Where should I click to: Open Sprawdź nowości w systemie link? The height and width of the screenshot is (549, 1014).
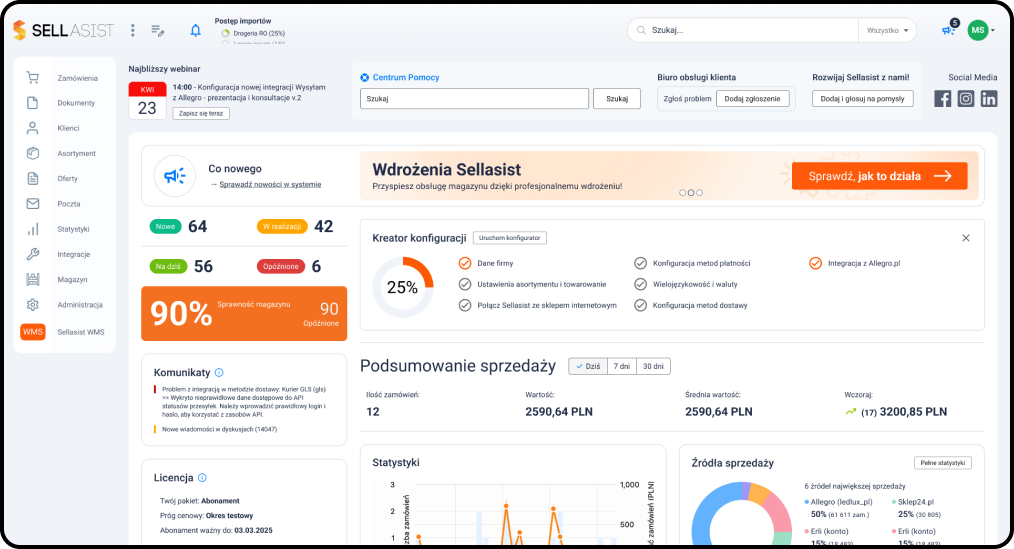point(270,184)
